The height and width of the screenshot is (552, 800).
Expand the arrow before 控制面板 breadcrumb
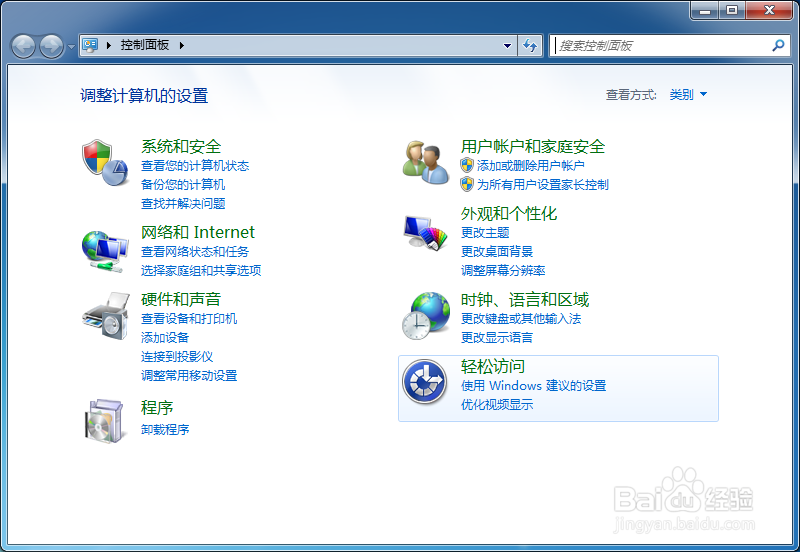(x=109, y=45)
